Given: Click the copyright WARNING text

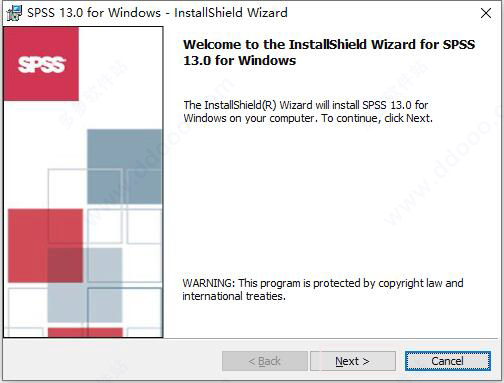Looking at the screenshot, I should [323, 289].
